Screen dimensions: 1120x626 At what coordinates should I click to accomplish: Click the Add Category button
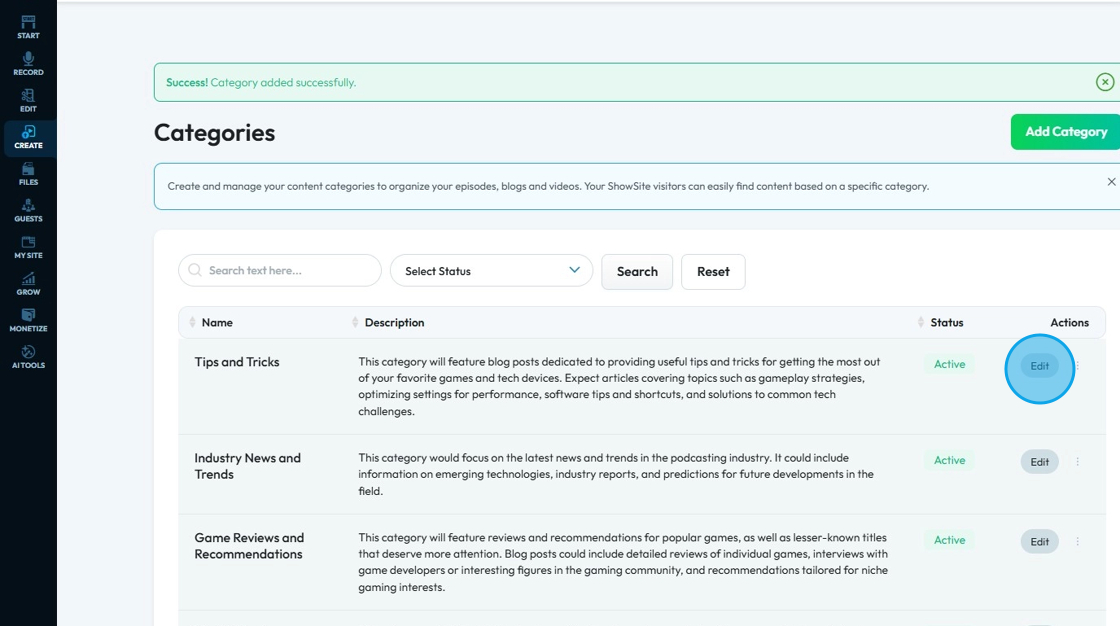(1065, 132)
